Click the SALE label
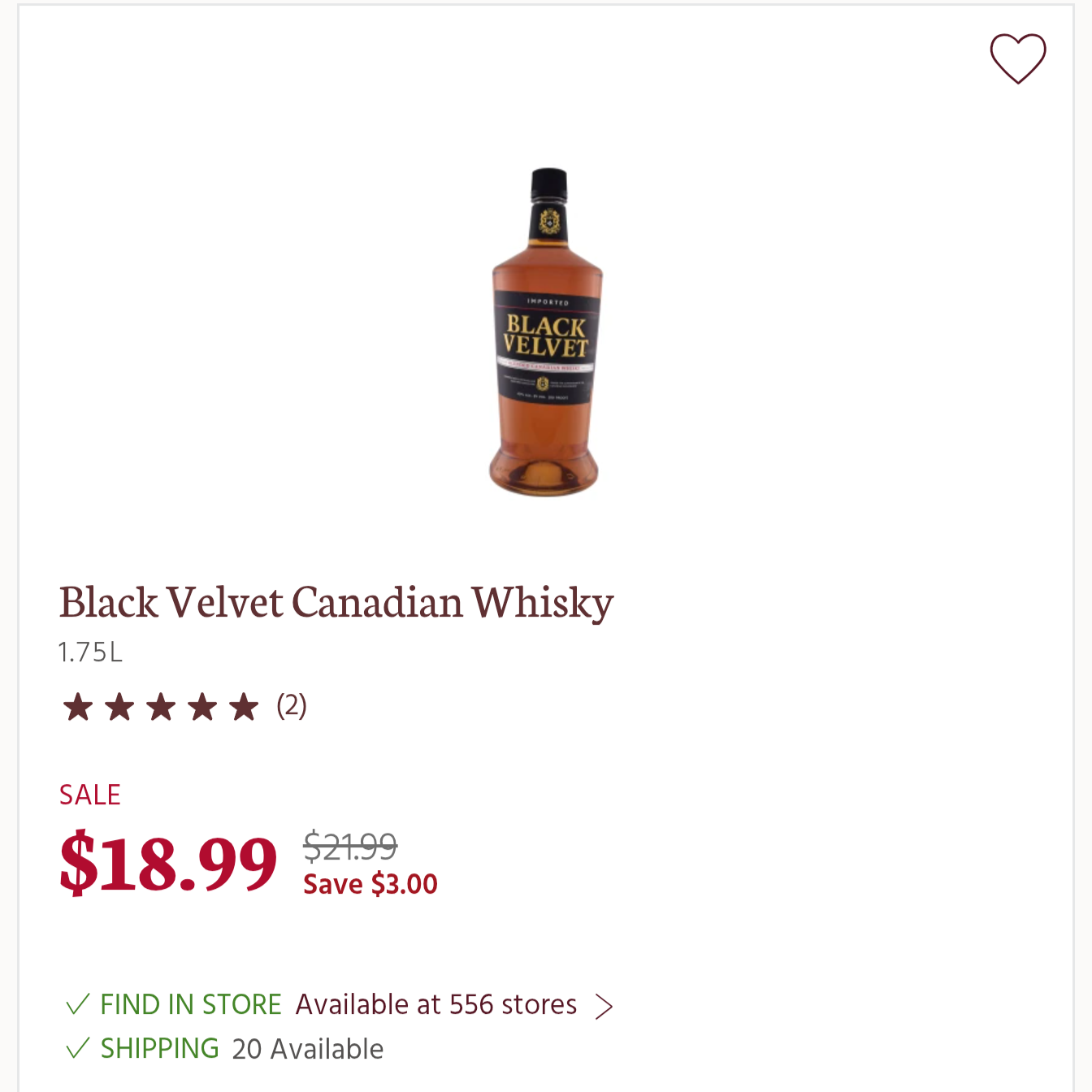Screen dimensions: 1092x1092 pos(90,795)
